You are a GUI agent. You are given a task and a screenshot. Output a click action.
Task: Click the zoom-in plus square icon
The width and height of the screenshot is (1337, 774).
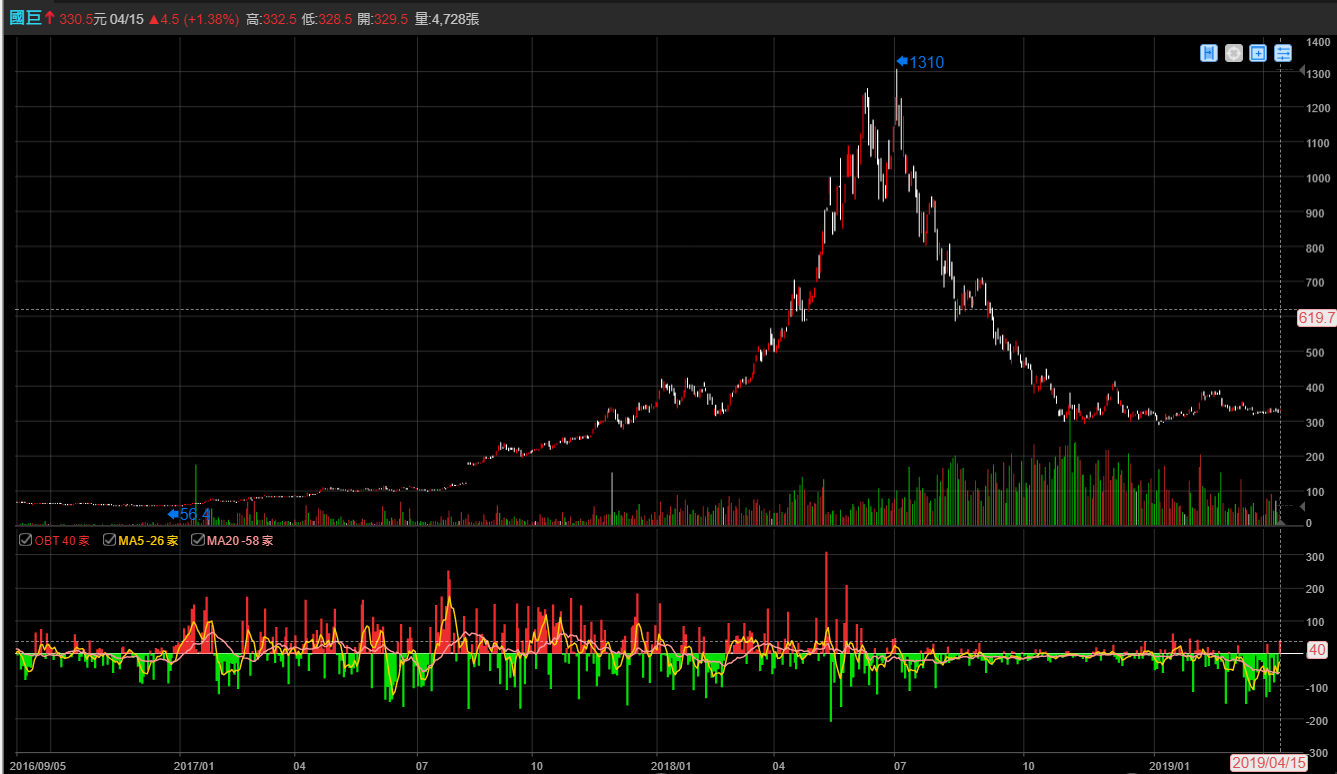tap(1258, 53)
